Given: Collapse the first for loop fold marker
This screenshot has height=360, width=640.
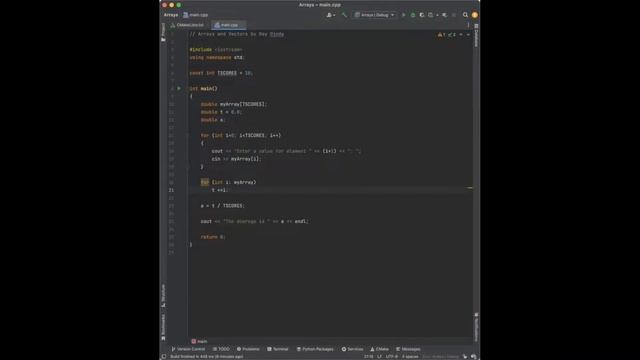Looking at the screenshot, I should coord(188,135).
